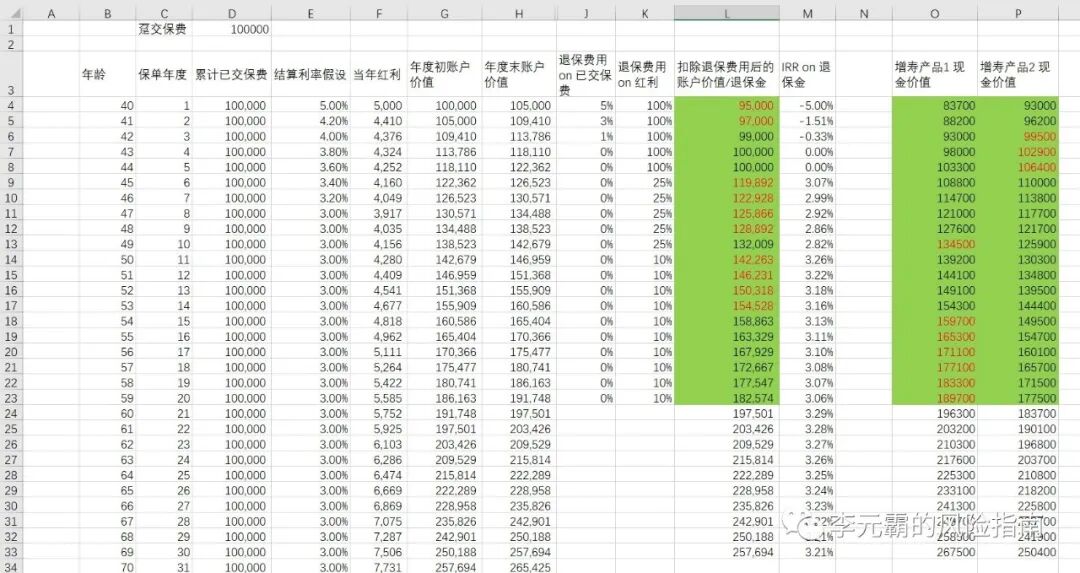Click the 83700 product 1 cash value
The width and height of the screenshot is (1080, 573).
pyautogui.click(x=935, y=105)
